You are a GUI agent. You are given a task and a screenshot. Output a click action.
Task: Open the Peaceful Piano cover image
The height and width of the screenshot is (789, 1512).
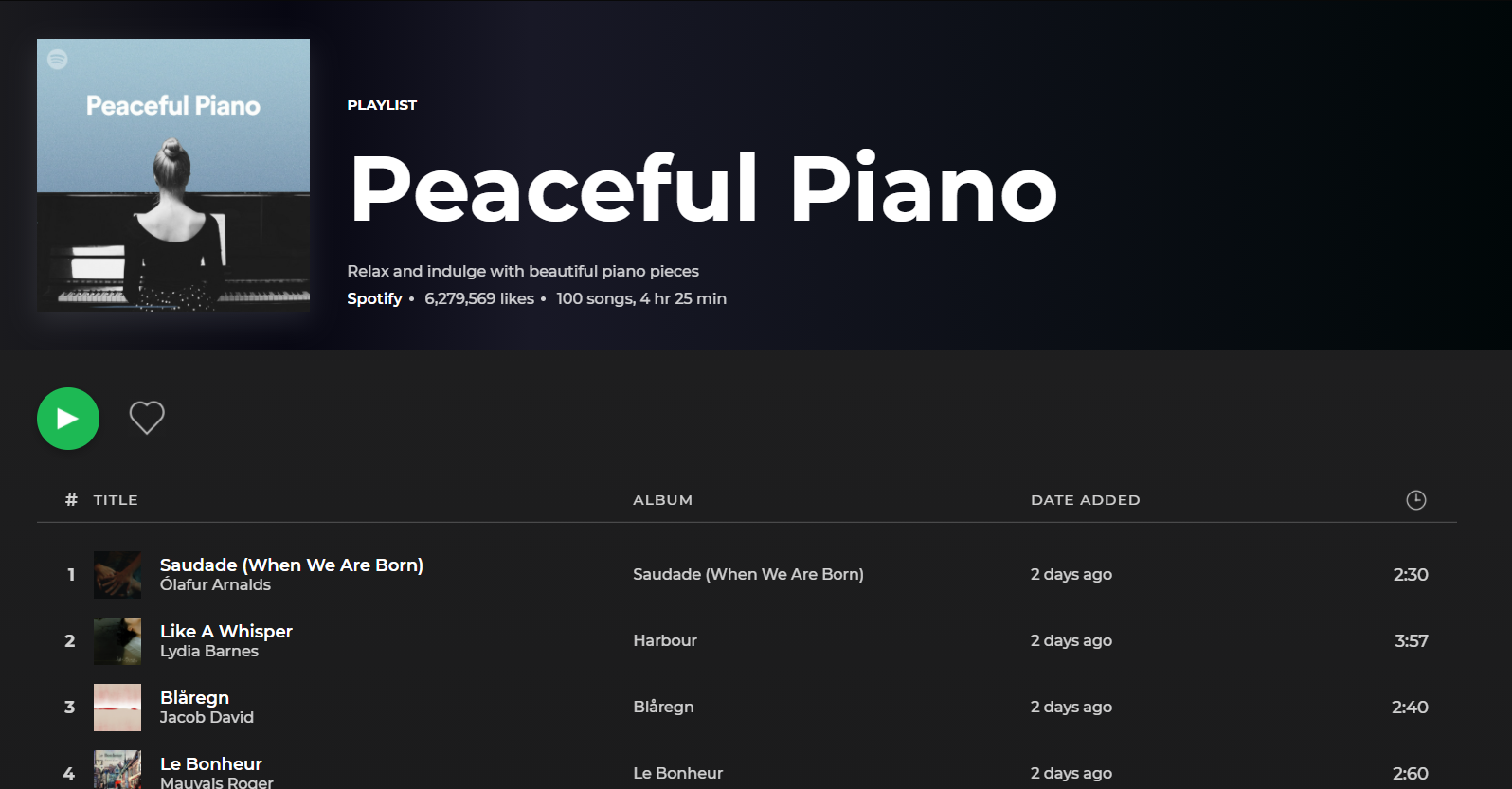coord(172,175)
